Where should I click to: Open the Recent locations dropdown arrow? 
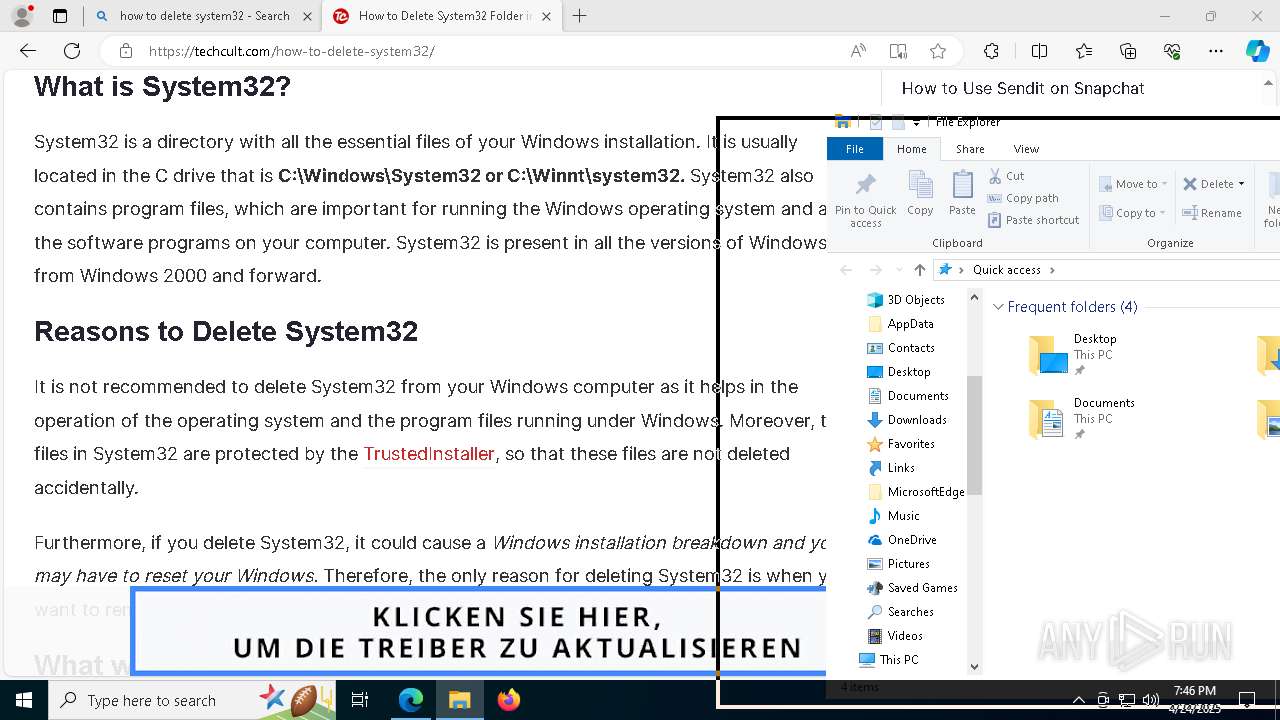tap(898, 270)
